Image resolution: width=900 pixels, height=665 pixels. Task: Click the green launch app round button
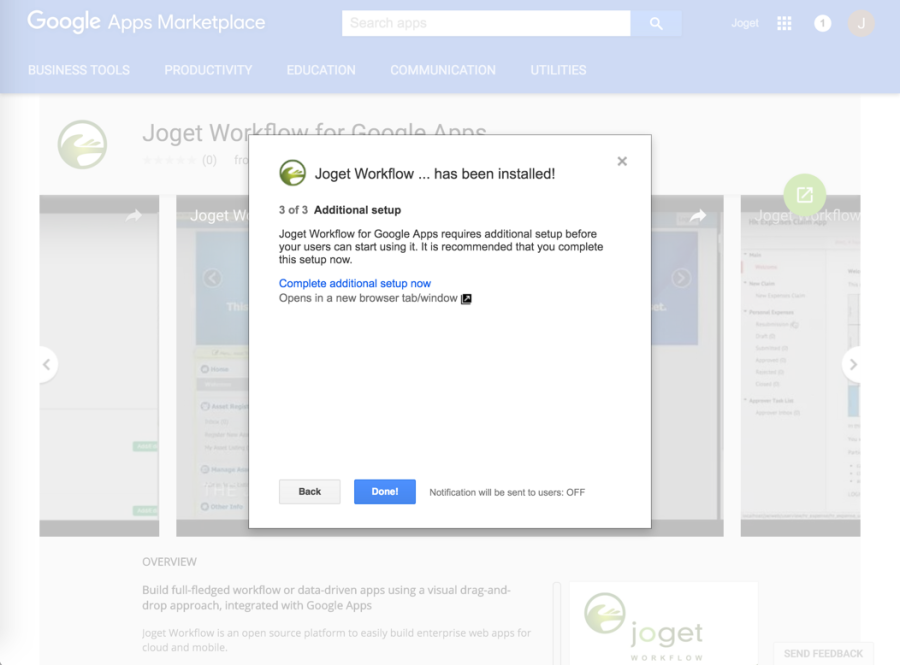pos(805,195)
